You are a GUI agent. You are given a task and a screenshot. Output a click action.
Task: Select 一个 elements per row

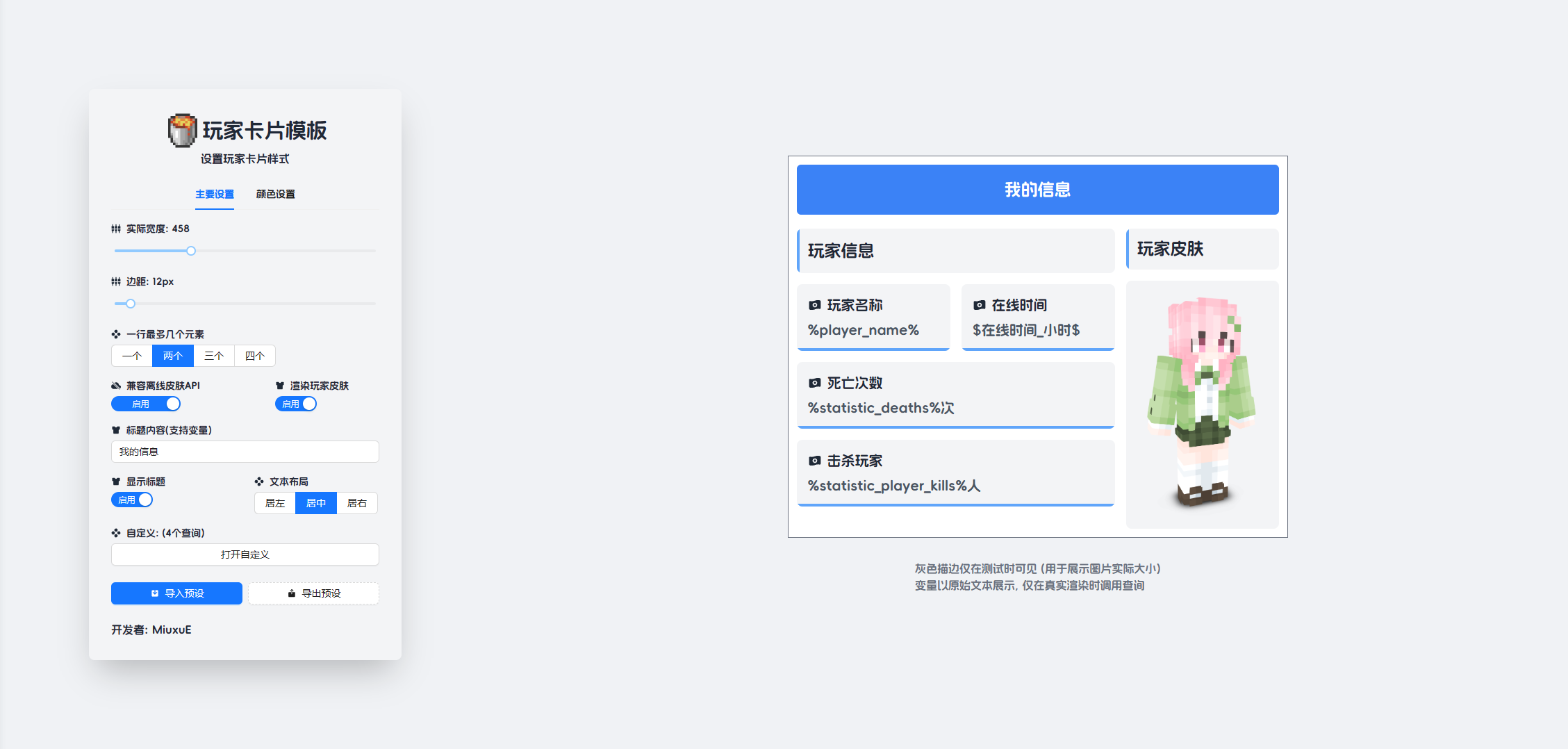pyautogui.click(x=132, y=356)
